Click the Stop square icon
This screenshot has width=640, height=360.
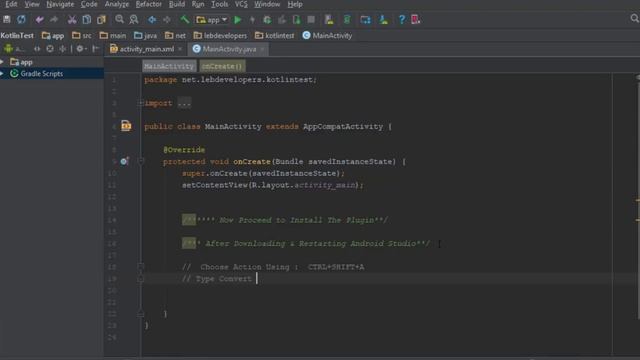click(311, 19)
